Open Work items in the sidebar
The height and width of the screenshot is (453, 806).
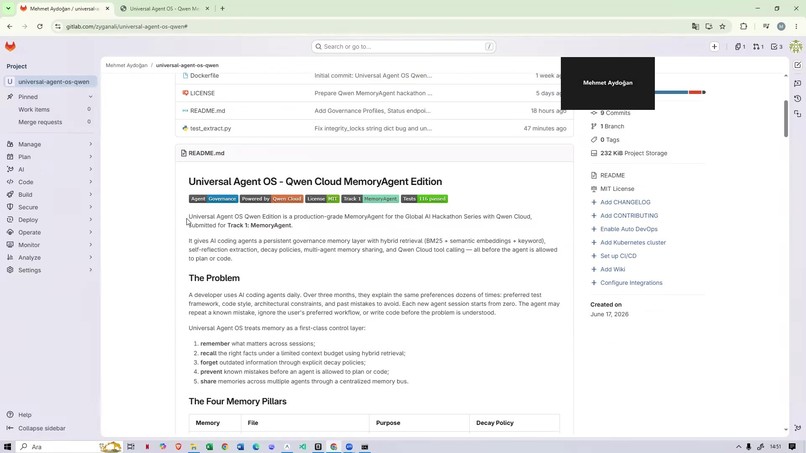49,110
